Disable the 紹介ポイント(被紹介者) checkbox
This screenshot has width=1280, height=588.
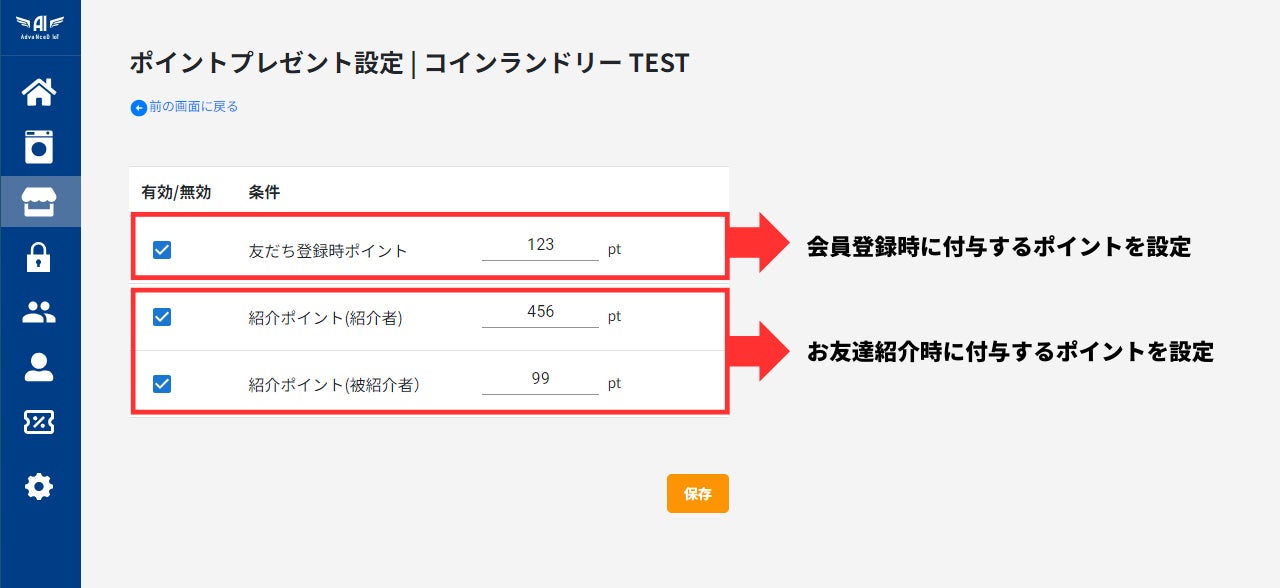click(162, 383)
